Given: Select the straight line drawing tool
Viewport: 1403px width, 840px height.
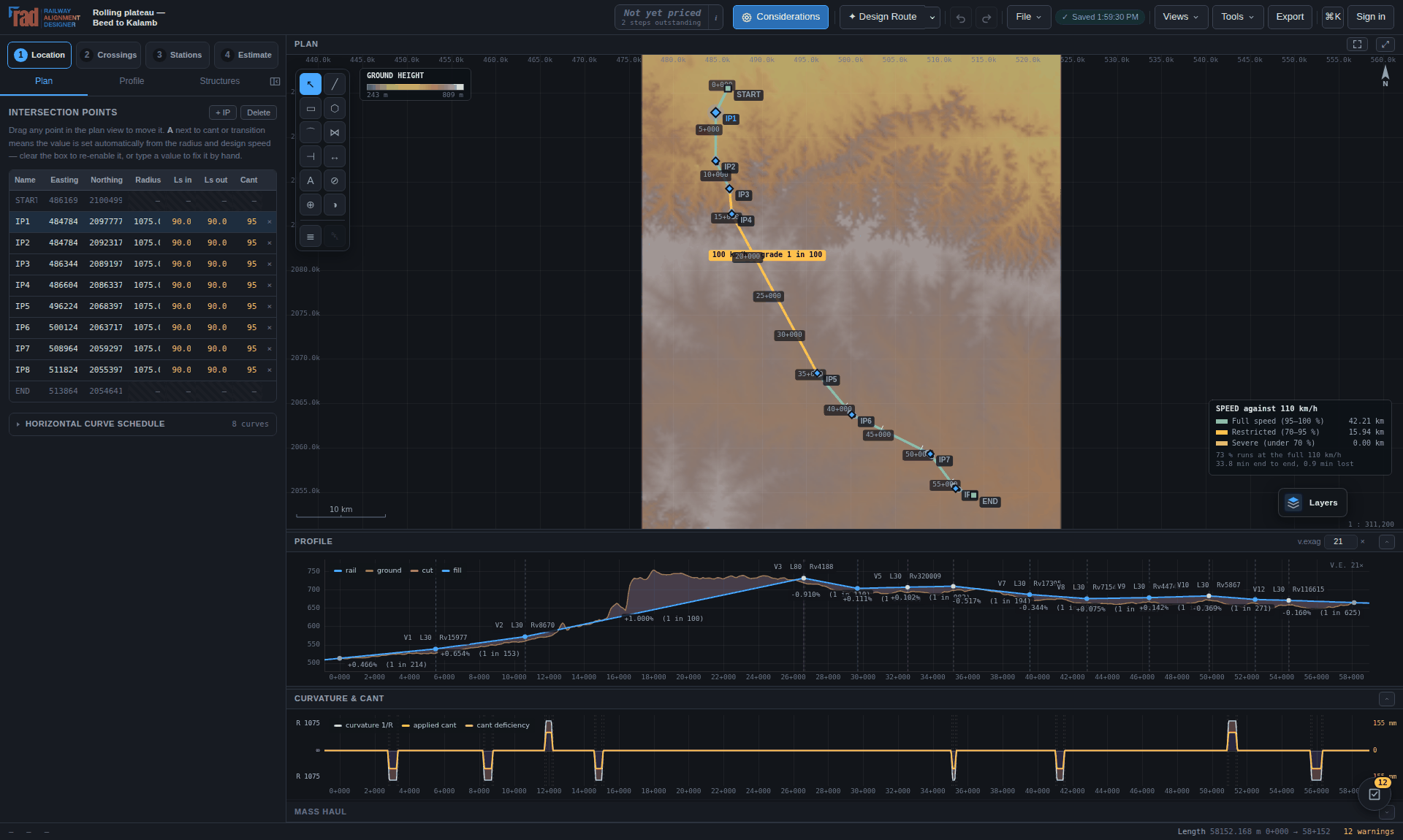Looking at the screenshot, I should [x=335, y=84].
